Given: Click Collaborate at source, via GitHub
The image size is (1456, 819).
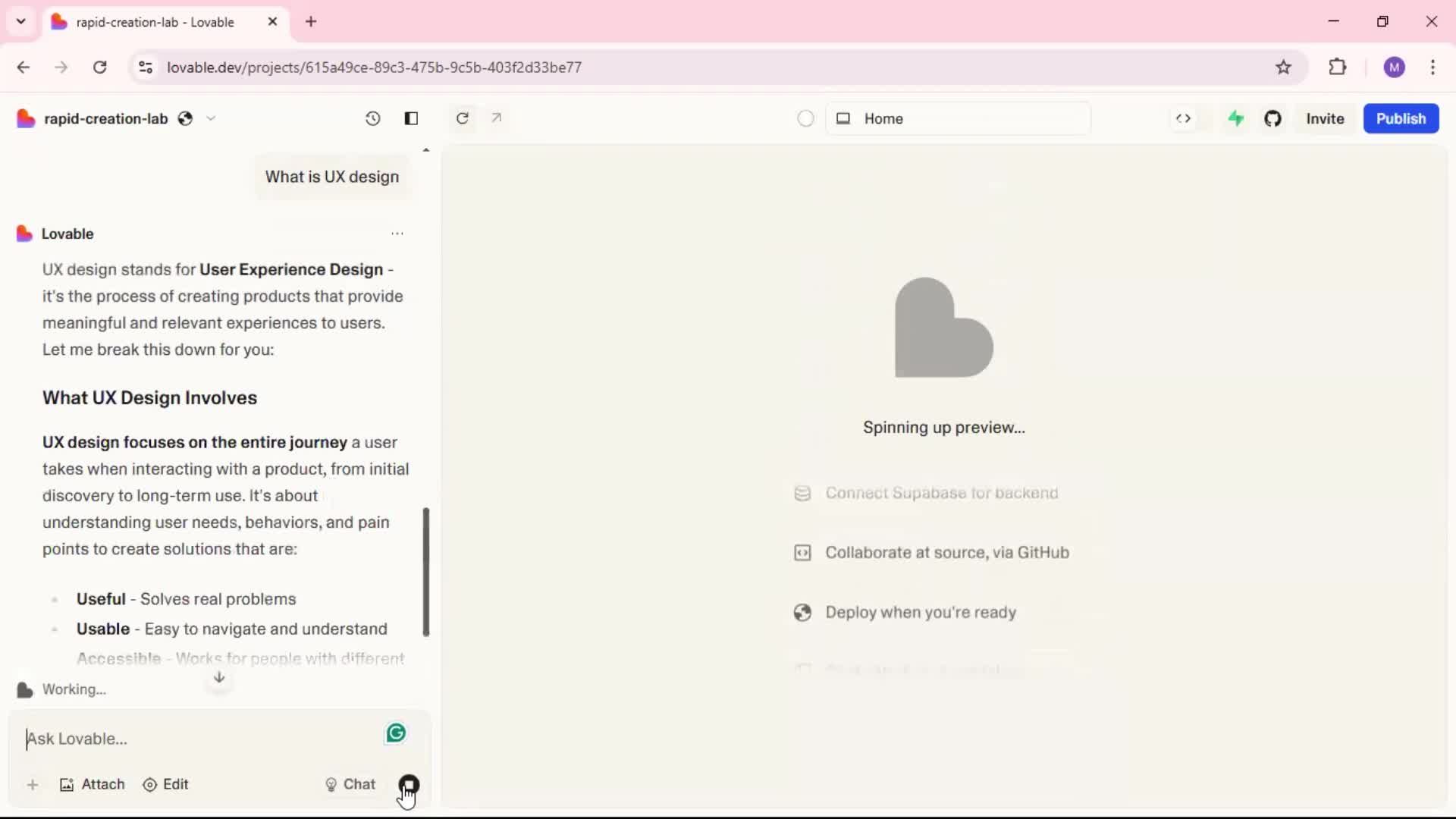Looking at the screenshot, I should [931, 553].
